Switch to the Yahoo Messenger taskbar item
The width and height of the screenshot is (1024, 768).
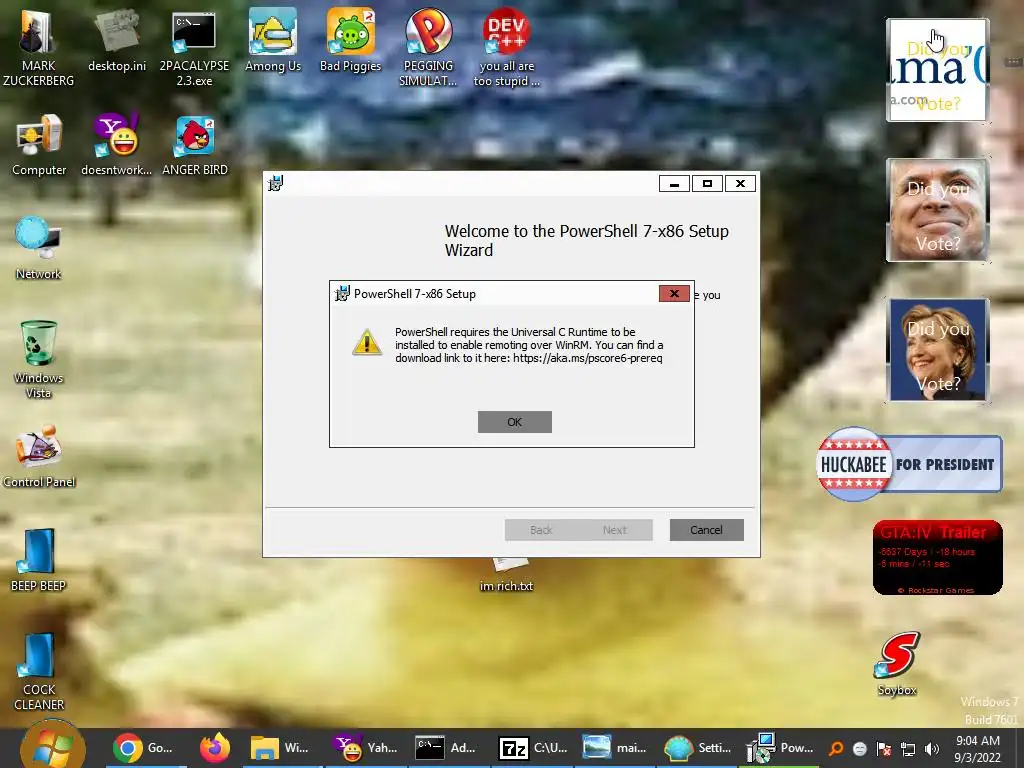coord(364,748)
